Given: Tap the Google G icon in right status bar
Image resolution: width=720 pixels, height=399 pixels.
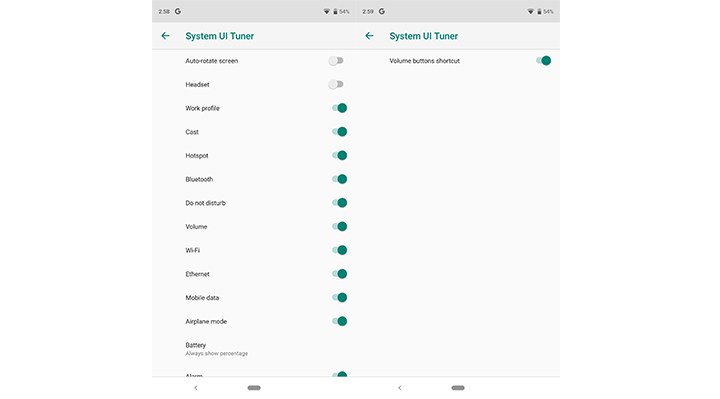Looking at the screenshot, I should click(382, 11).
